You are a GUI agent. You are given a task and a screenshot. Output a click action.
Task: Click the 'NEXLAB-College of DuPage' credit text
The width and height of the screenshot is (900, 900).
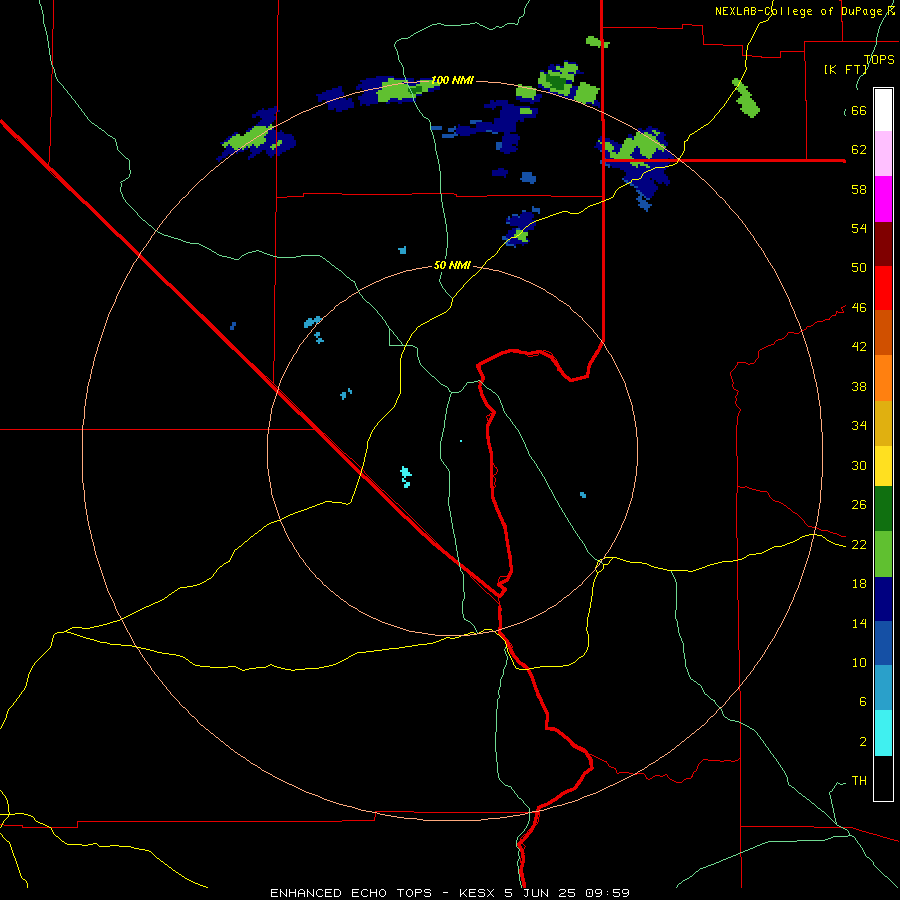click(800, 11)
